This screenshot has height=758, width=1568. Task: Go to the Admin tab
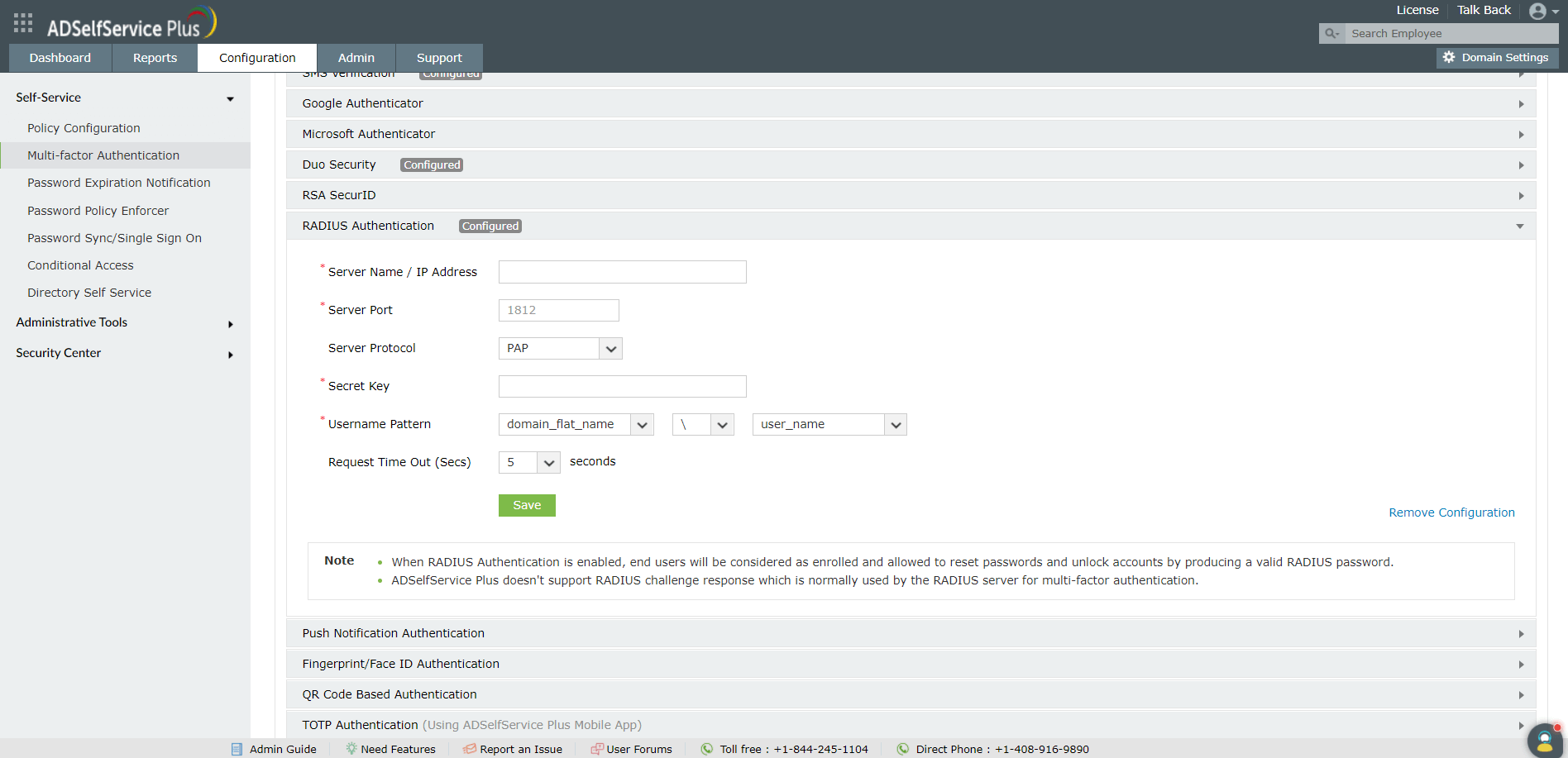coord(356,58)
